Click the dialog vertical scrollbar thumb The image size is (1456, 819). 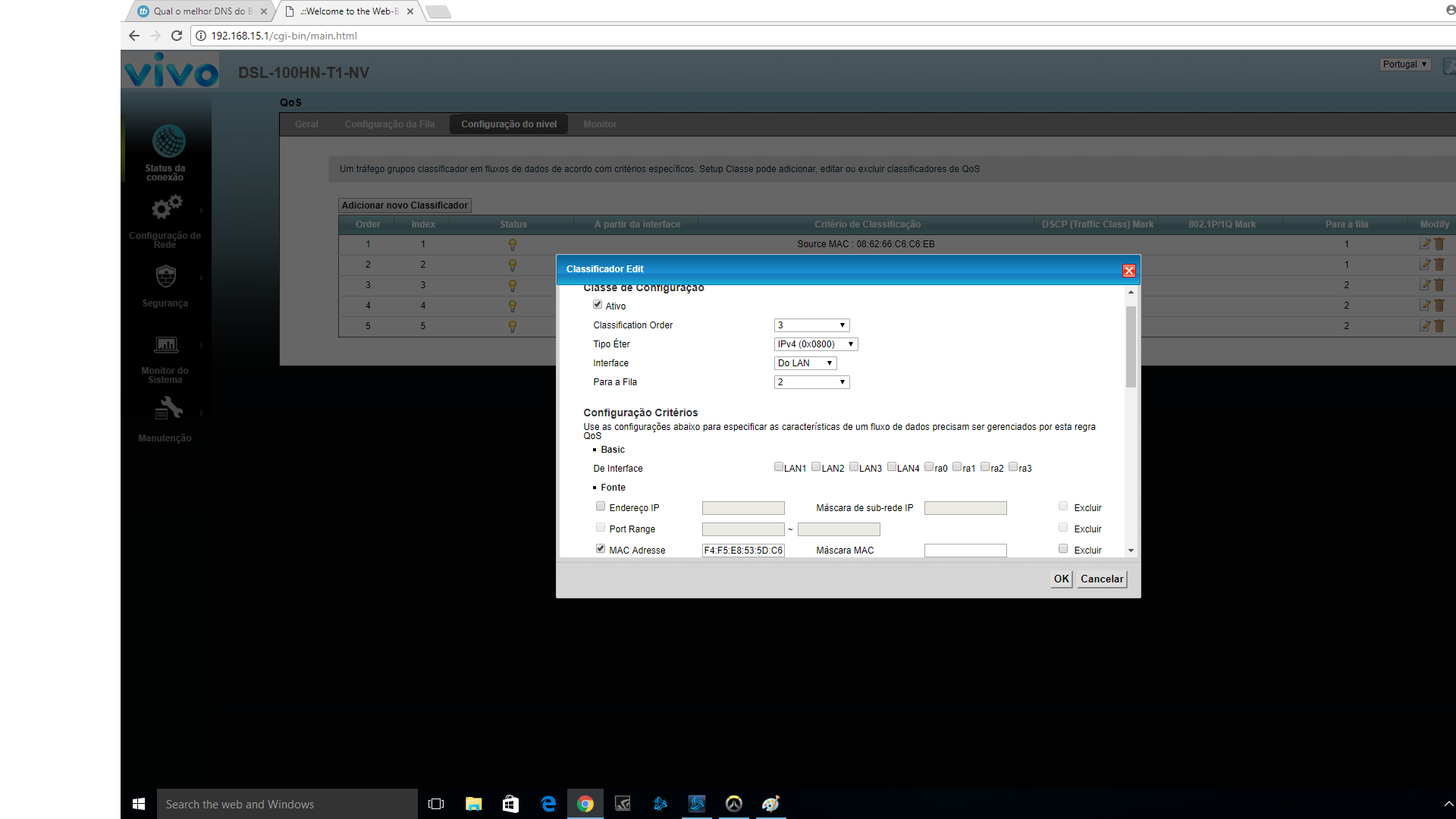(1131, 347)
